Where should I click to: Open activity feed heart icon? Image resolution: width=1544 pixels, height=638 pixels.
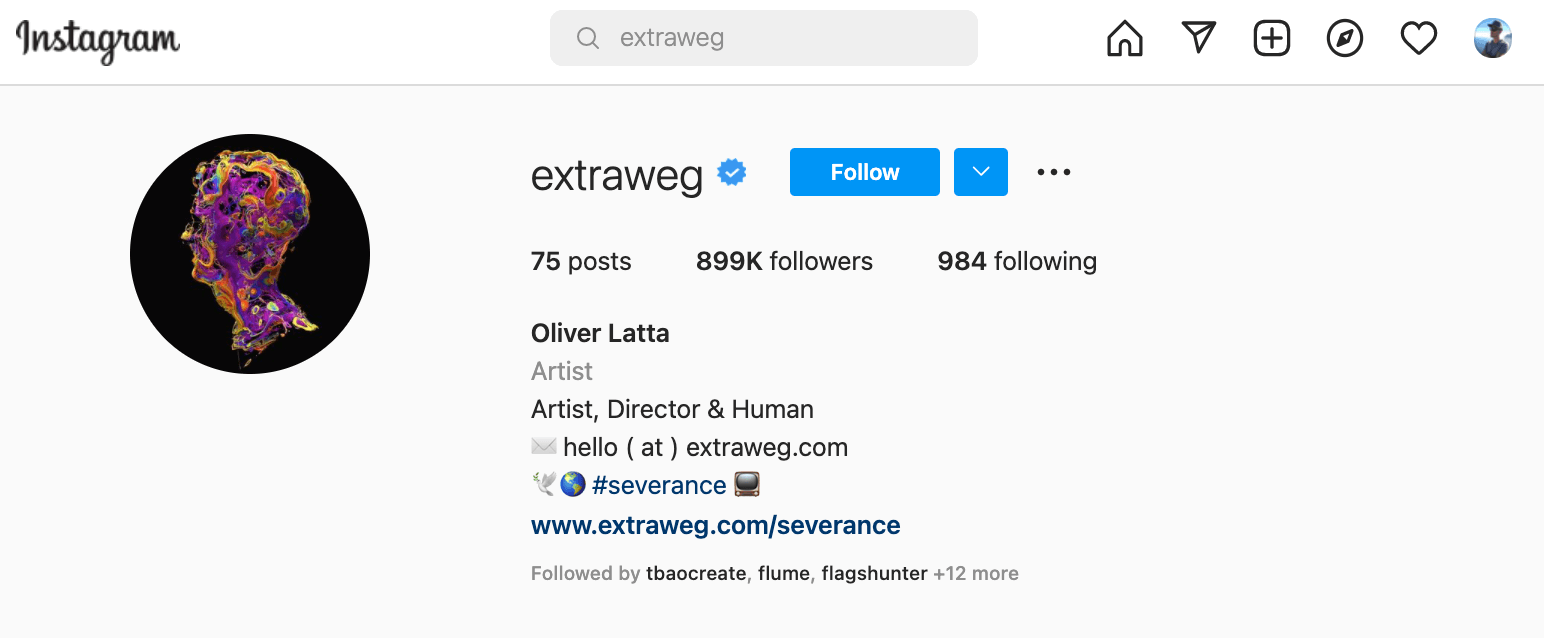(x=1418, y=39)
